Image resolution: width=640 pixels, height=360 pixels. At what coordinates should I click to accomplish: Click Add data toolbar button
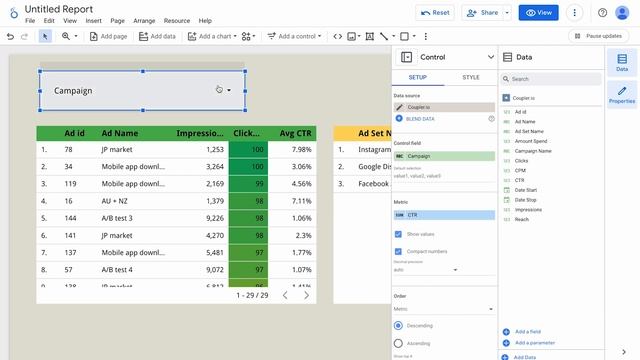(157, 36)
